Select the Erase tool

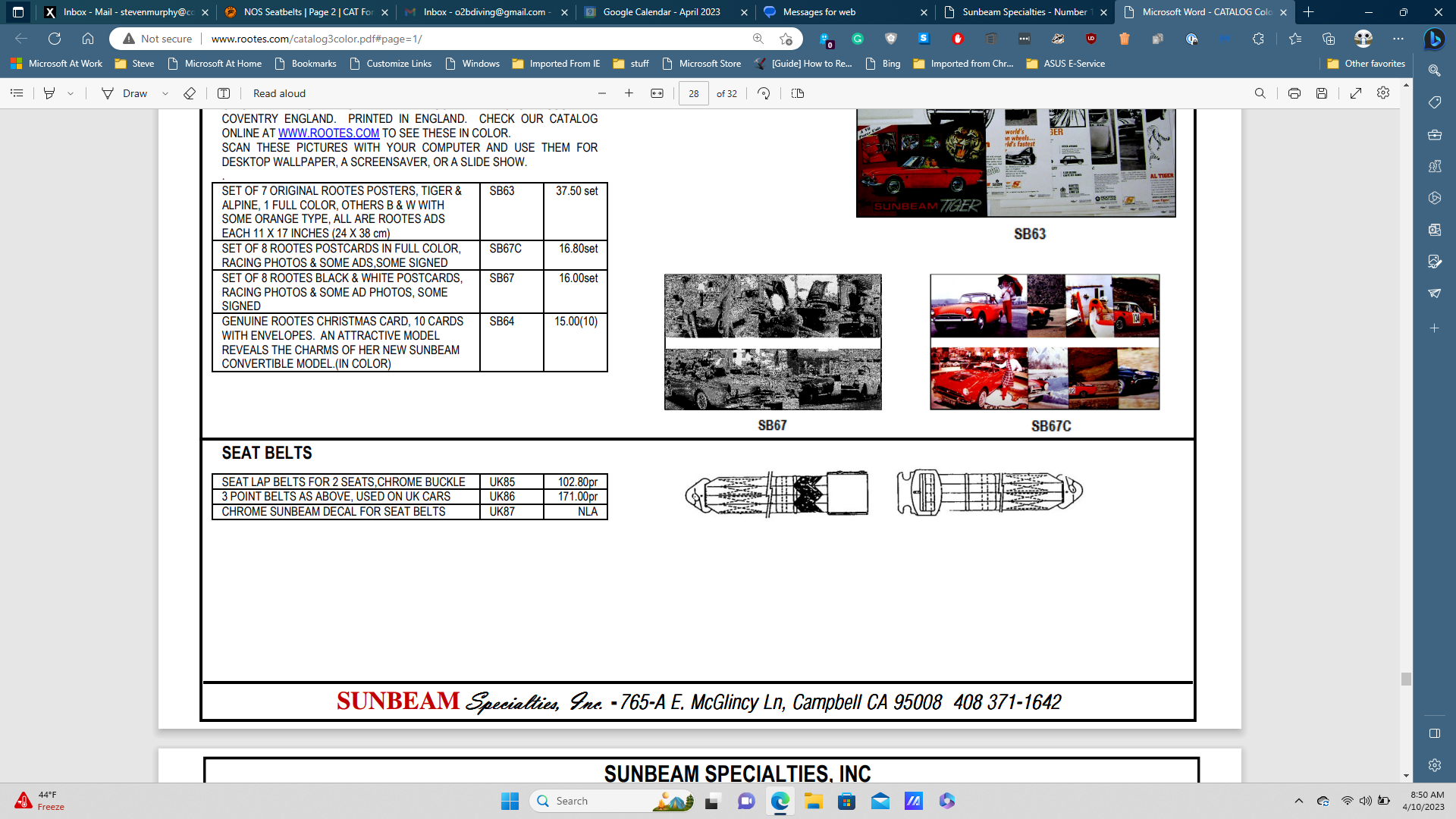tap(190, 93)
